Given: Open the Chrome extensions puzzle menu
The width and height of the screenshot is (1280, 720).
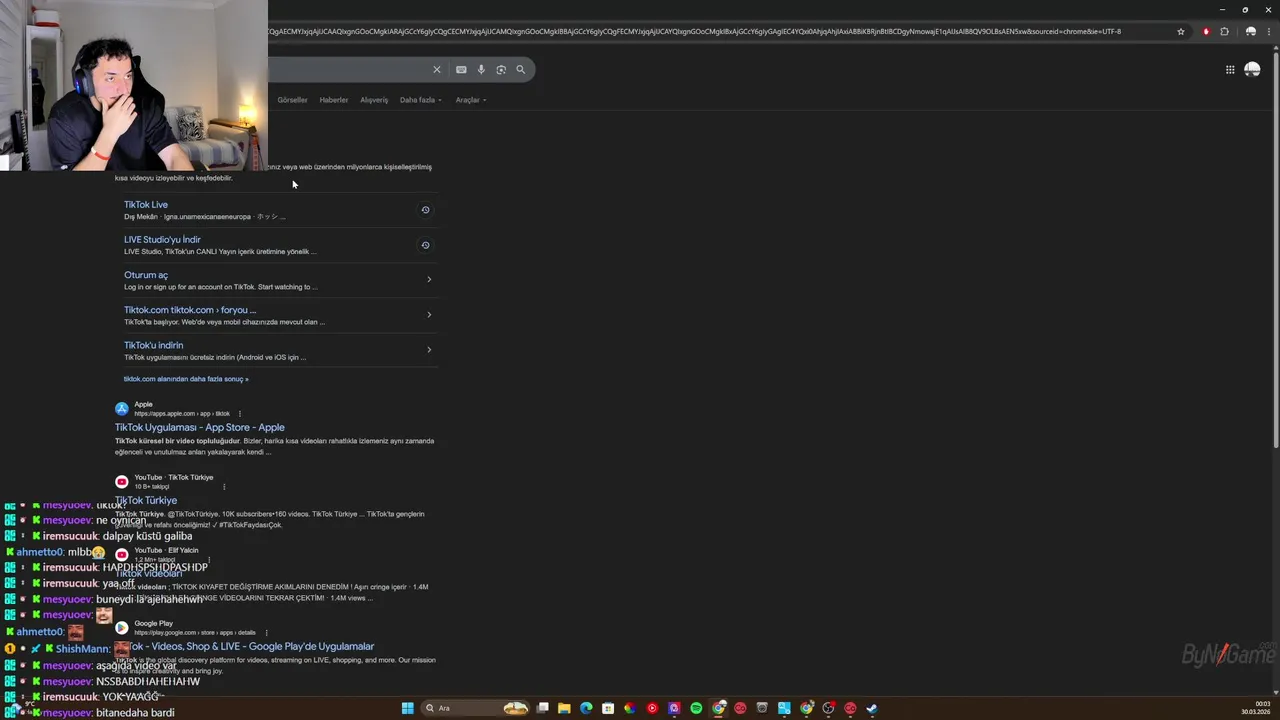Looking at the screenshot, I should click(x=1224, y=31).
